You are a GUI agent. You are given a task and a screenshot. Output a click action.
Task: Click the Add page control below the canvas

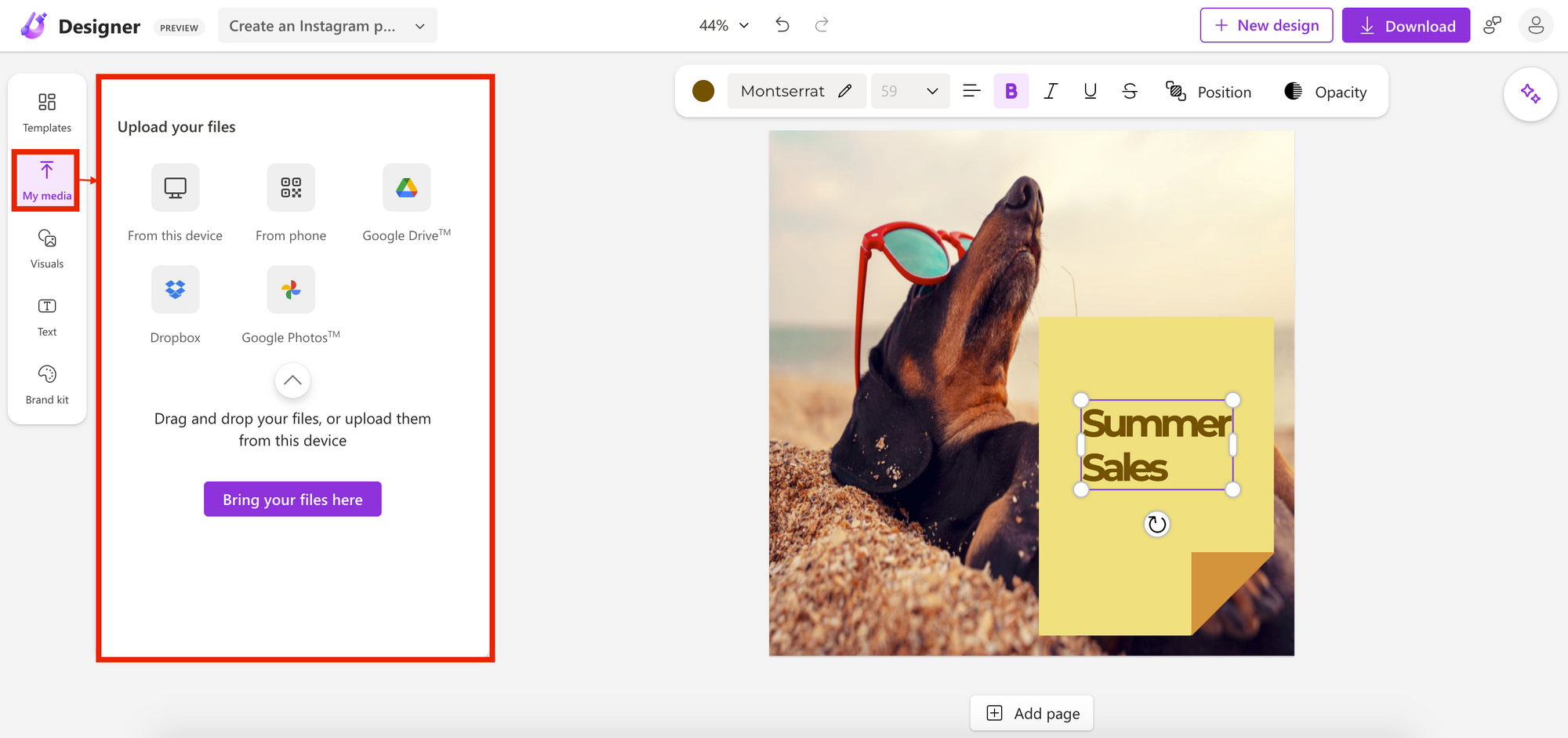click(x=1031, y=713)
